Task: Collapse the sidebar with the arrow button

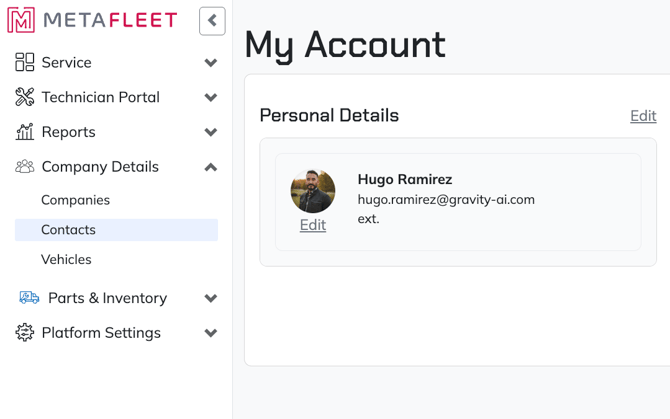Action: point(212,20)
